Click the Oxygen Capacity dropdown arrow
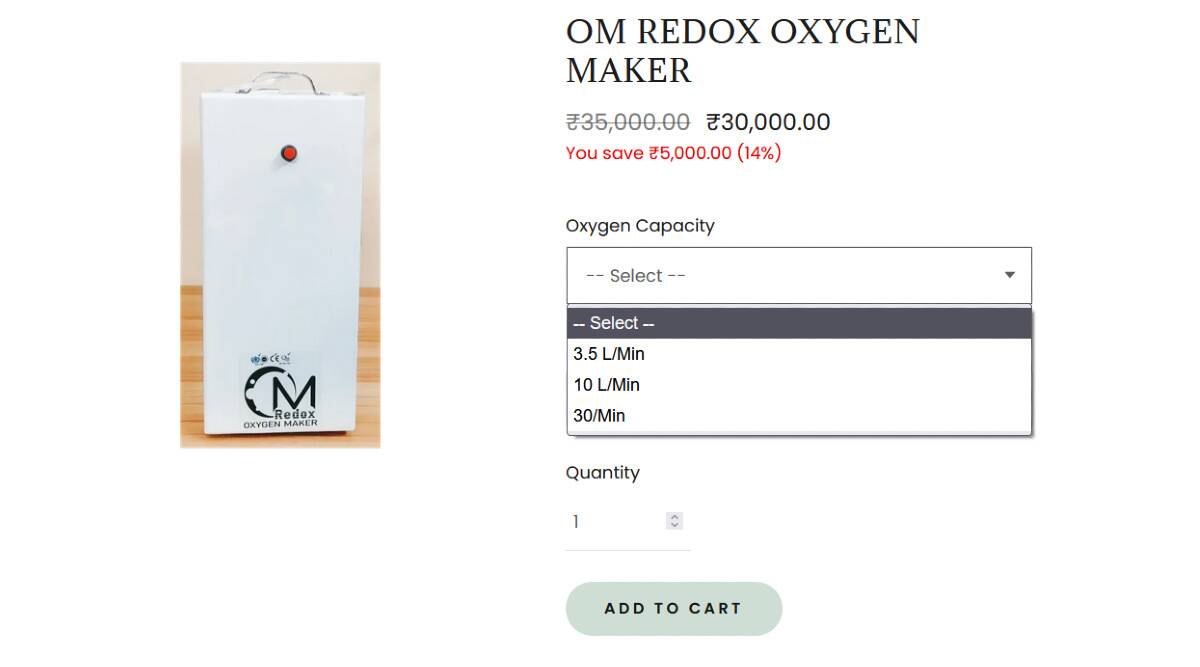The height and width of the screenshot is (667, 1200). [1009, 275]
